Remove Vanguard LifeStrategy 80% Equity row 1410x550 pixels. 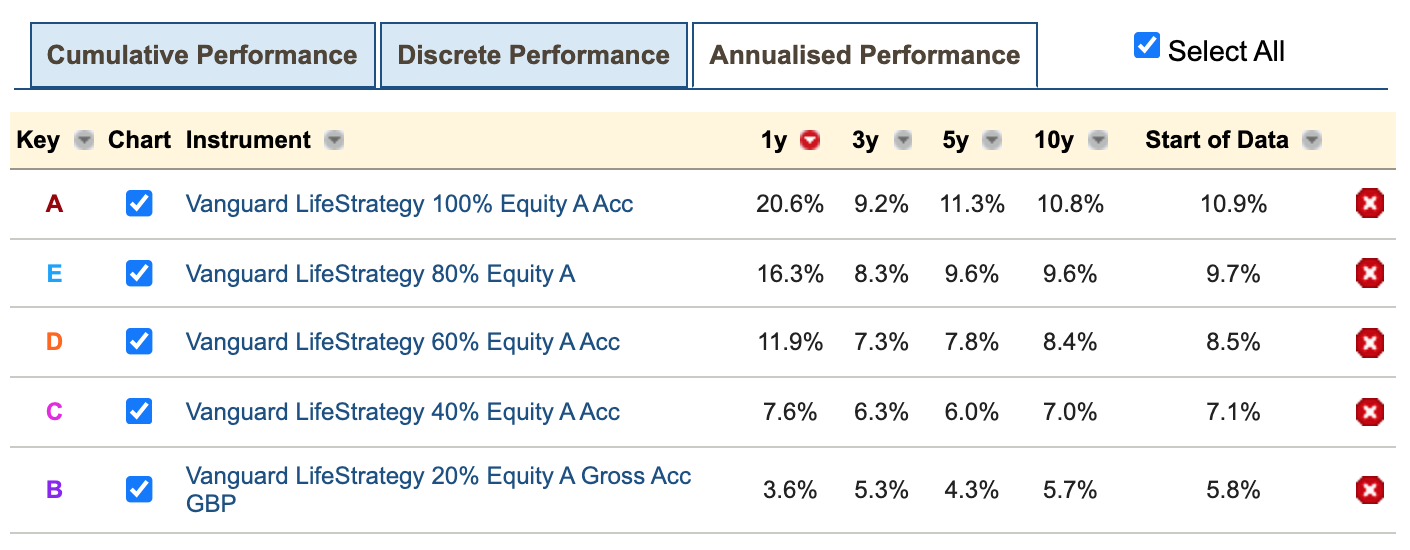click(x=1369, y=273)
